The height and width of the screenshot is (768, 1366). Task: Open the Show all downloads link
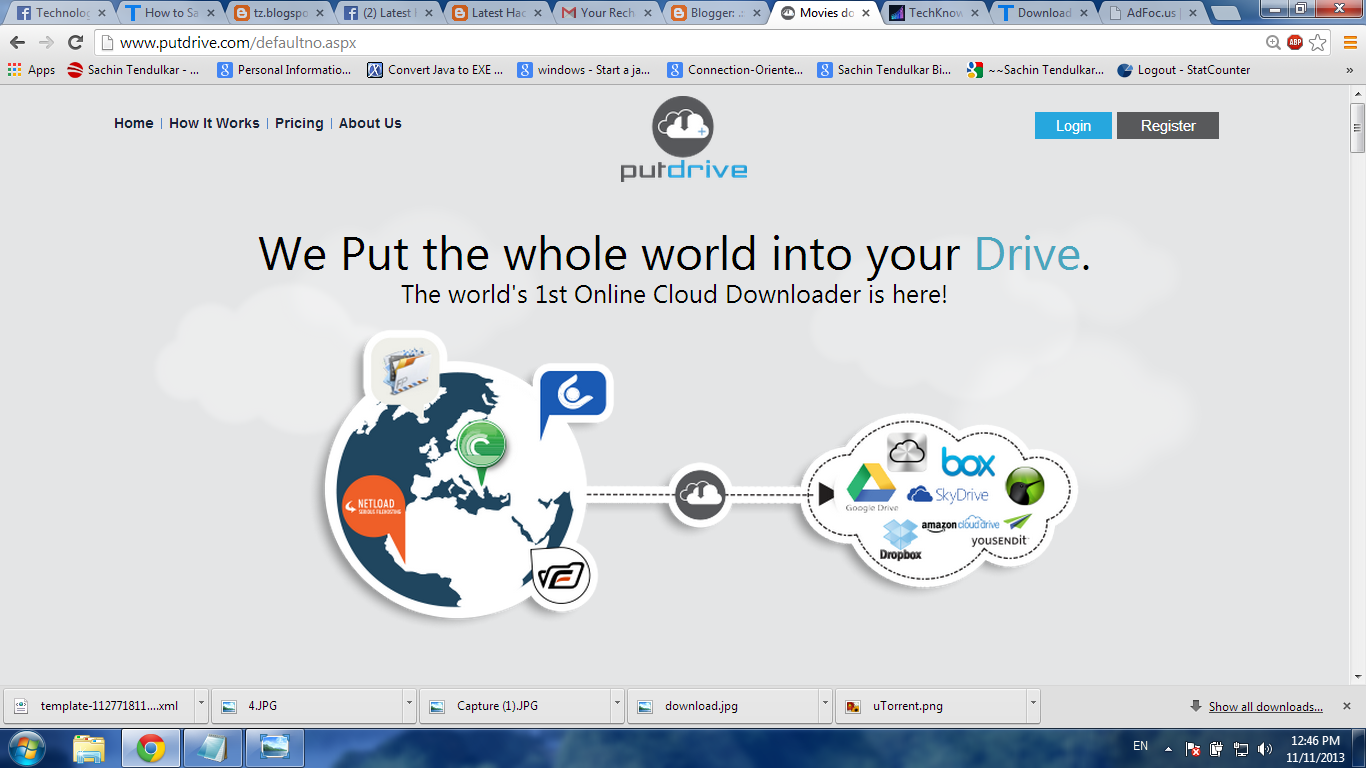pos(1264,706)
